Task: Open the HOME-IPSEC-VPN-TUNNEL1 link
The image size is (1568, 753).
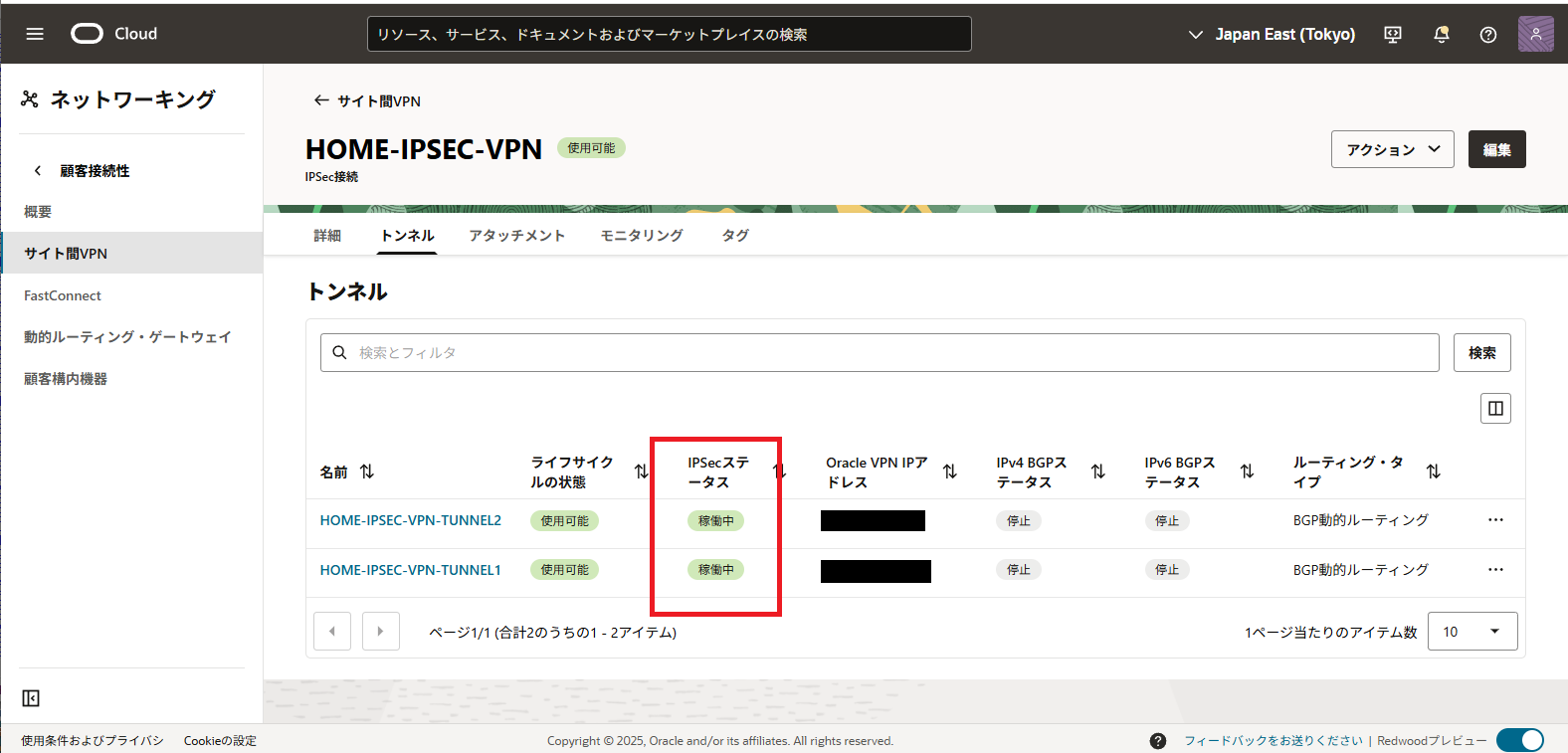Action: (x=411, y=570)
